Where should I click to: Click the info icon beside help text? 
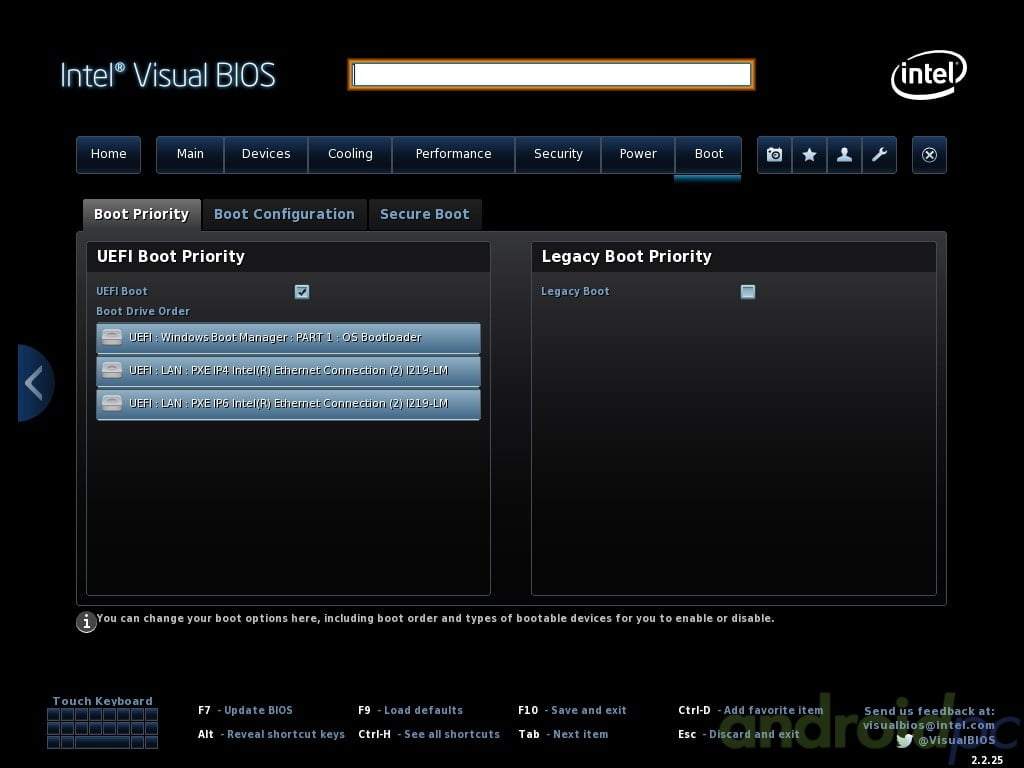[x=87, y=622]
